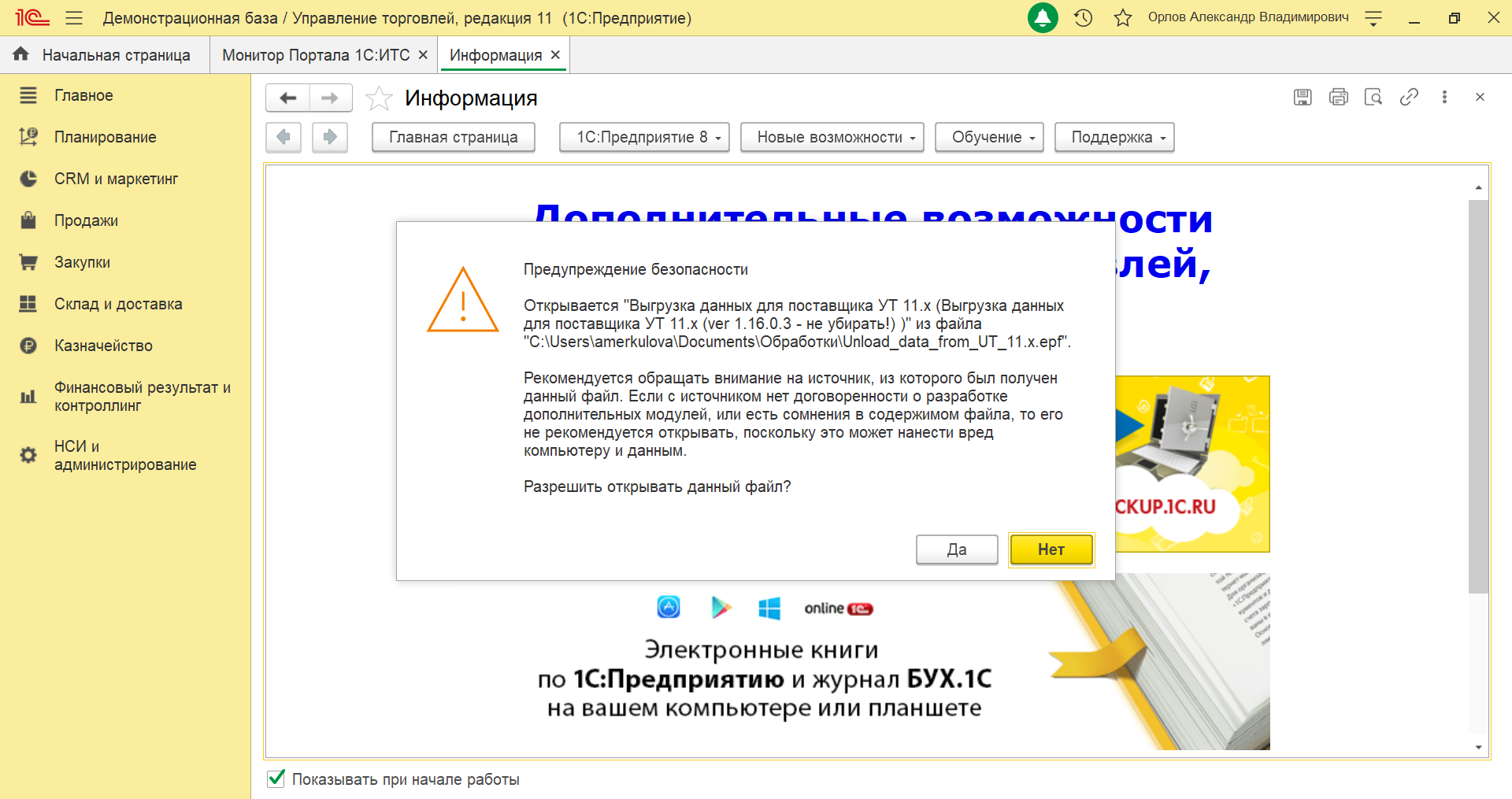This screenshot has height=799, width=1512.
Task: Open favorites star in title bar
Action: (1123, 17)
